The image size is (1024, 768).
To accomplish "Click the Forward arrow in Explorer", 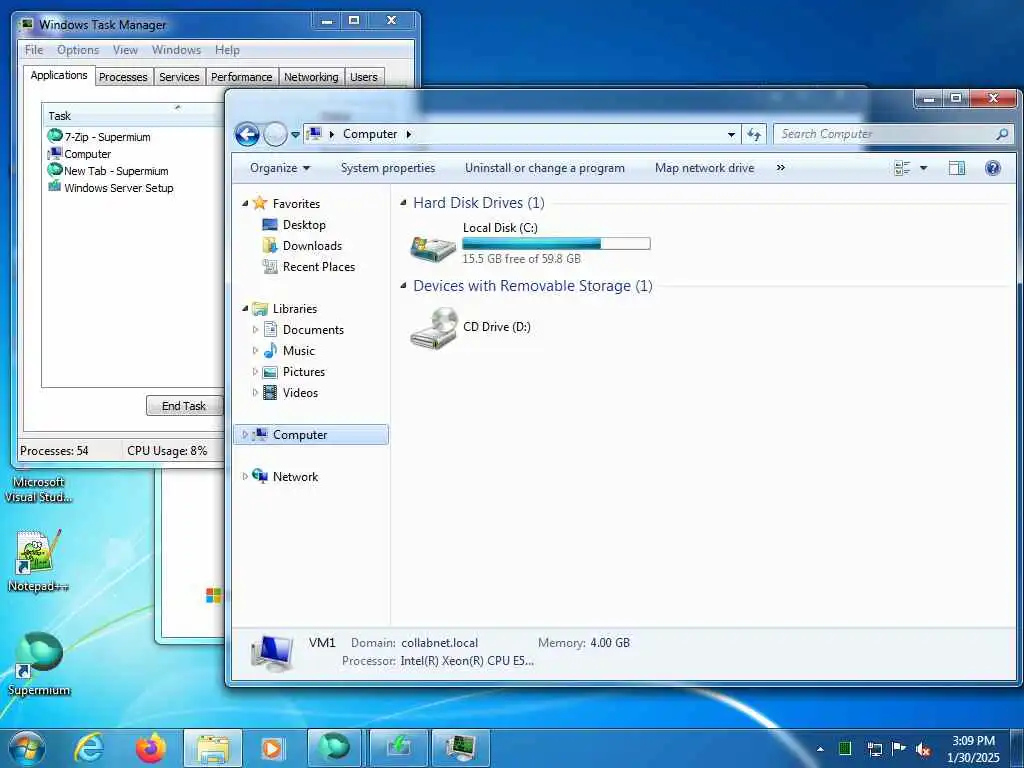I will pyautogui.click(x=275, y=135).
